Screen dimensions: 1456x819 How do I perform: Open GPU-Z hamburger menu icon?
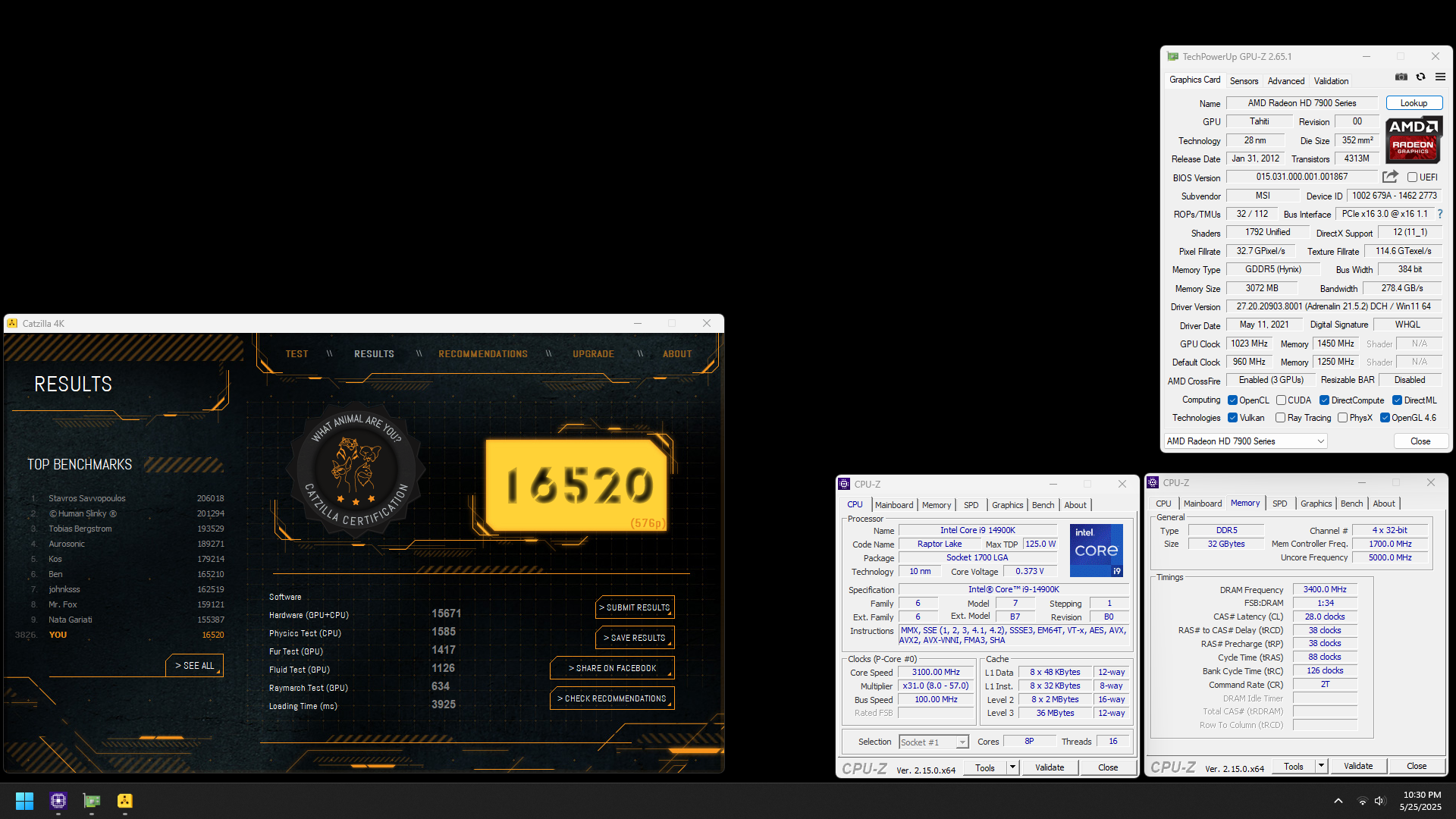point(1440,77)
